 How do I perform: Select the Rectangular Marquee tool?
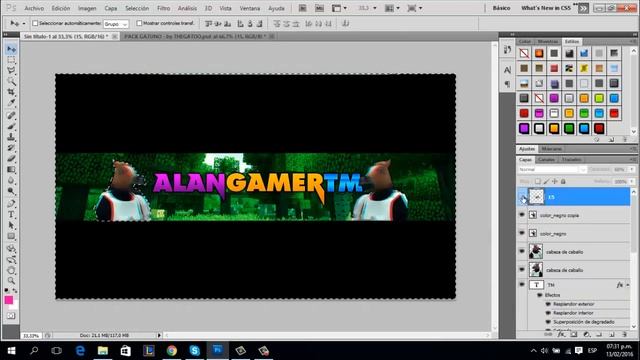coord(11,60)
